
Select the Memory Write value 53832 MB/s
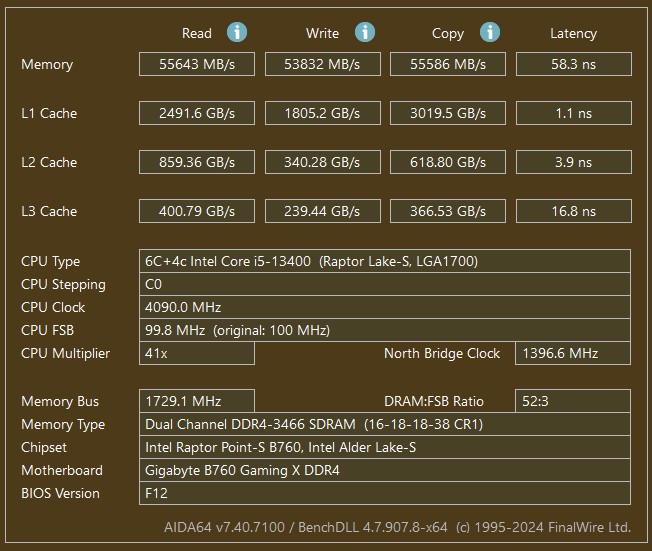click(x=323, y=64)
